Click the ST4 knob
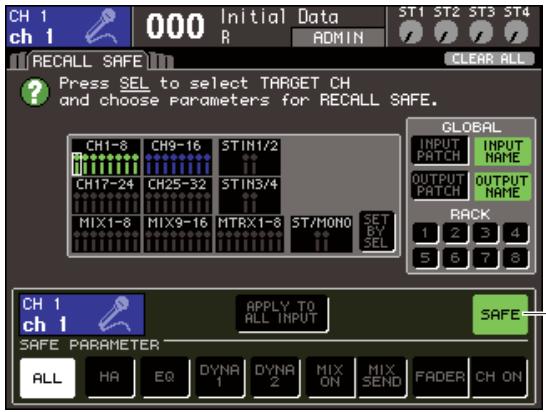 point(516,32)
